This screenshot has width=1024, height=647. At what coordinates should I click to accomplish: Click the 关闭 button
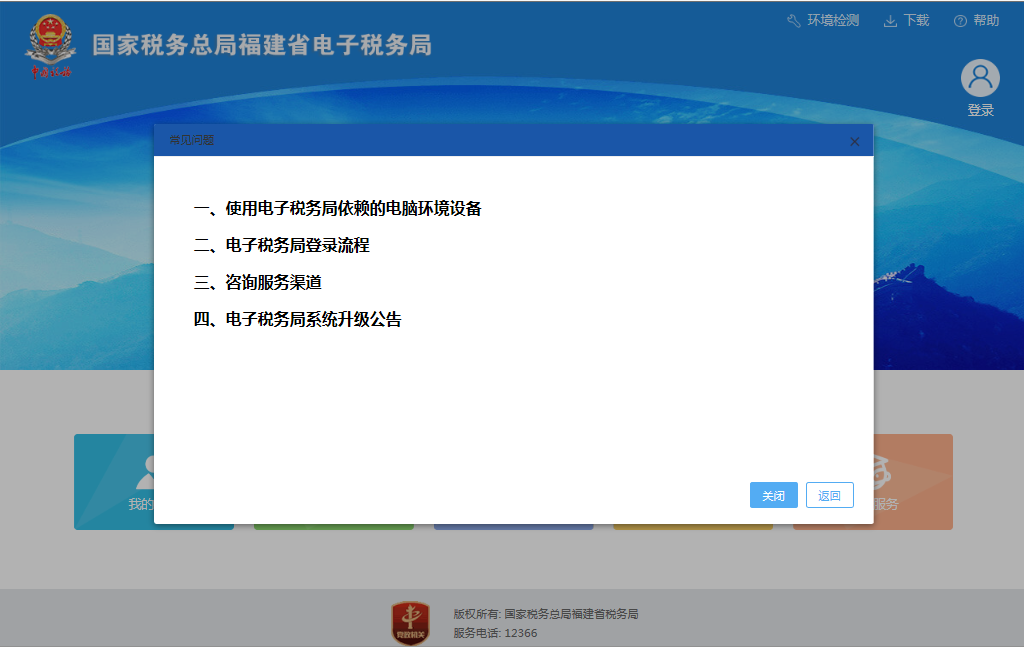[x=773, y=495]
